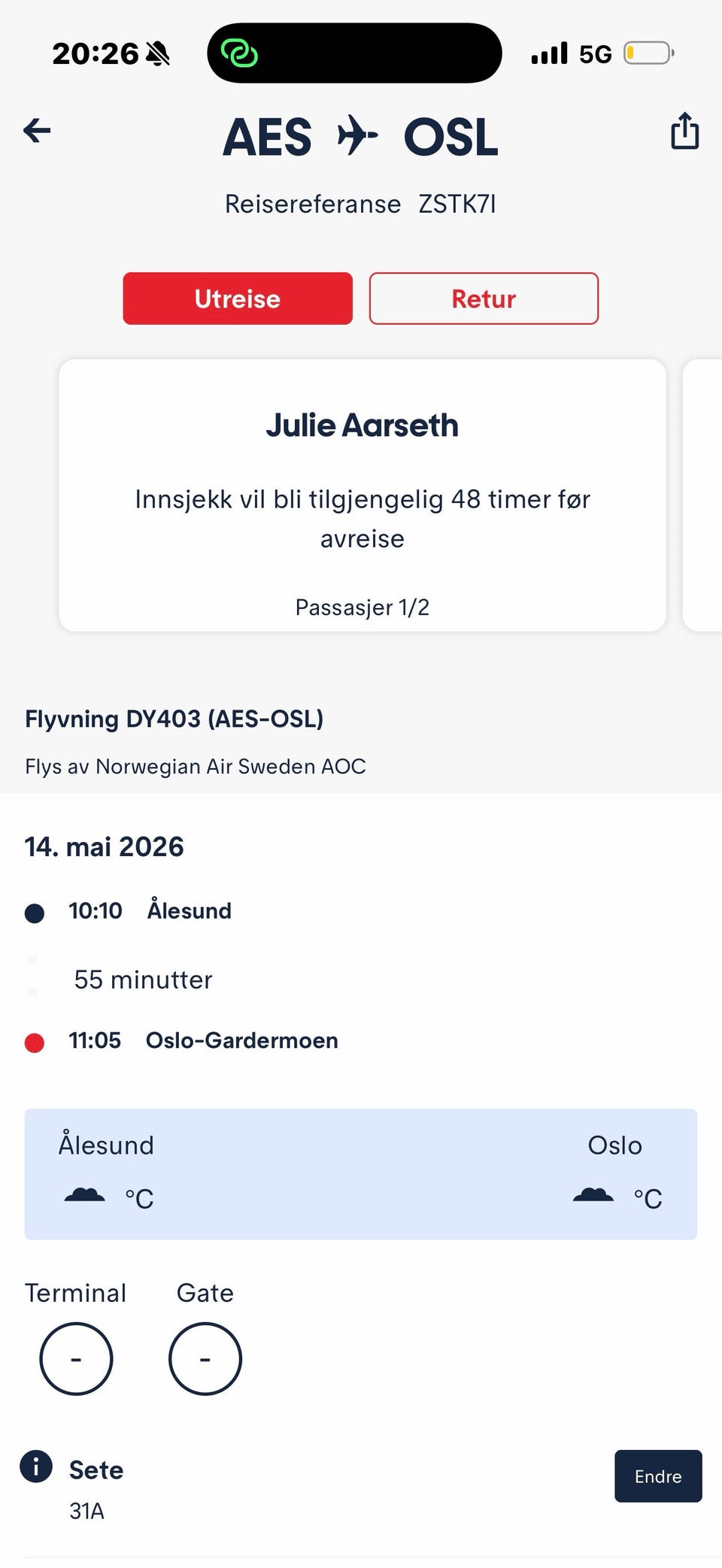The width and height of the screenshot is (722, 1568).
Task: Tap the battery indicator icon
Action: tap(648, 53)
